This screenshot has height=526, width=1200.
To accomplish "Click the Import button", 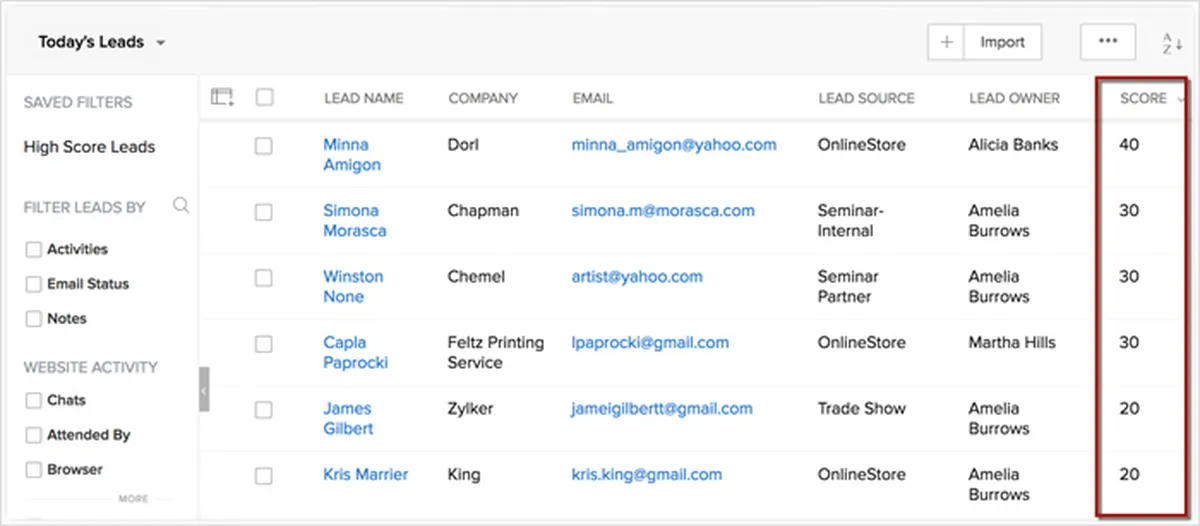I will click(1002, 42).
